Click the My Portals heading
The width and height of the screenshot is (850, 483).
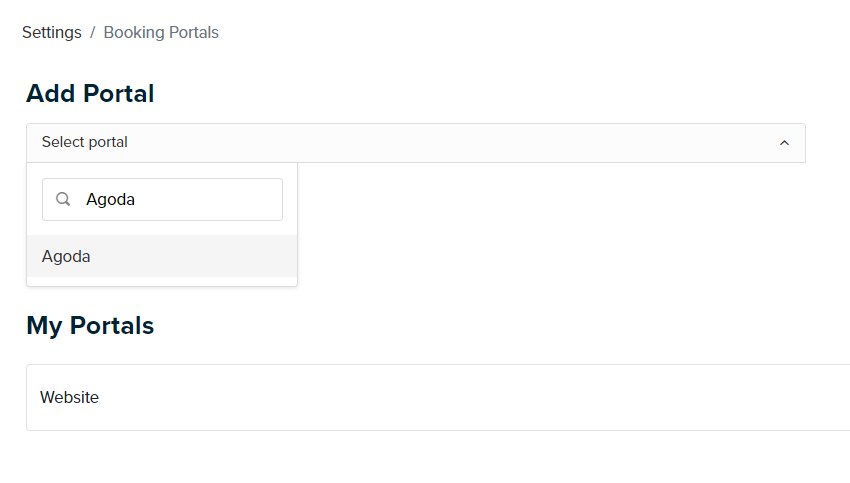coord(90,325)
